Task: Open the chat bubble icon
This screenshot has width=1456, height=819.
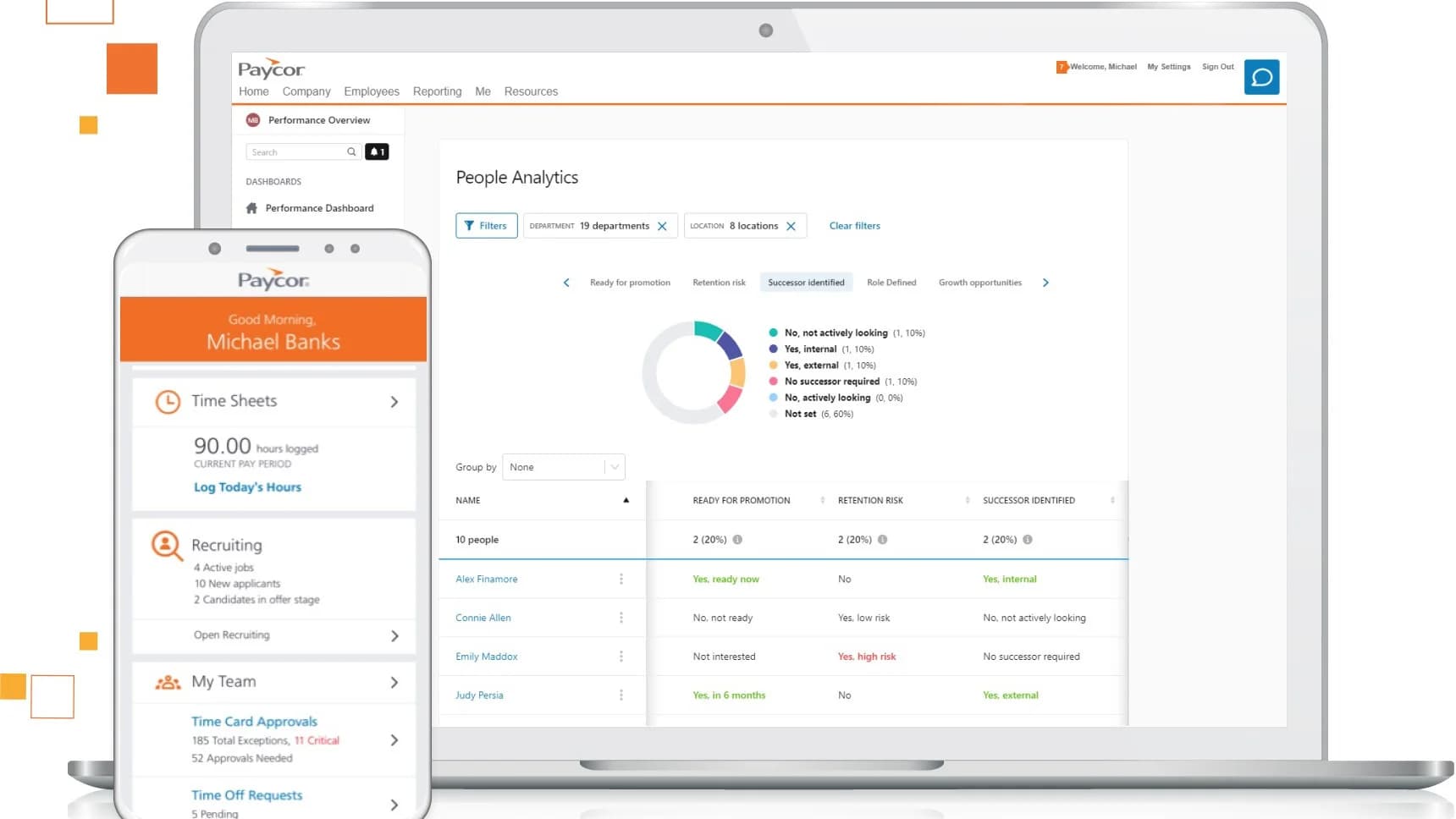Action: pos(1261,77)
